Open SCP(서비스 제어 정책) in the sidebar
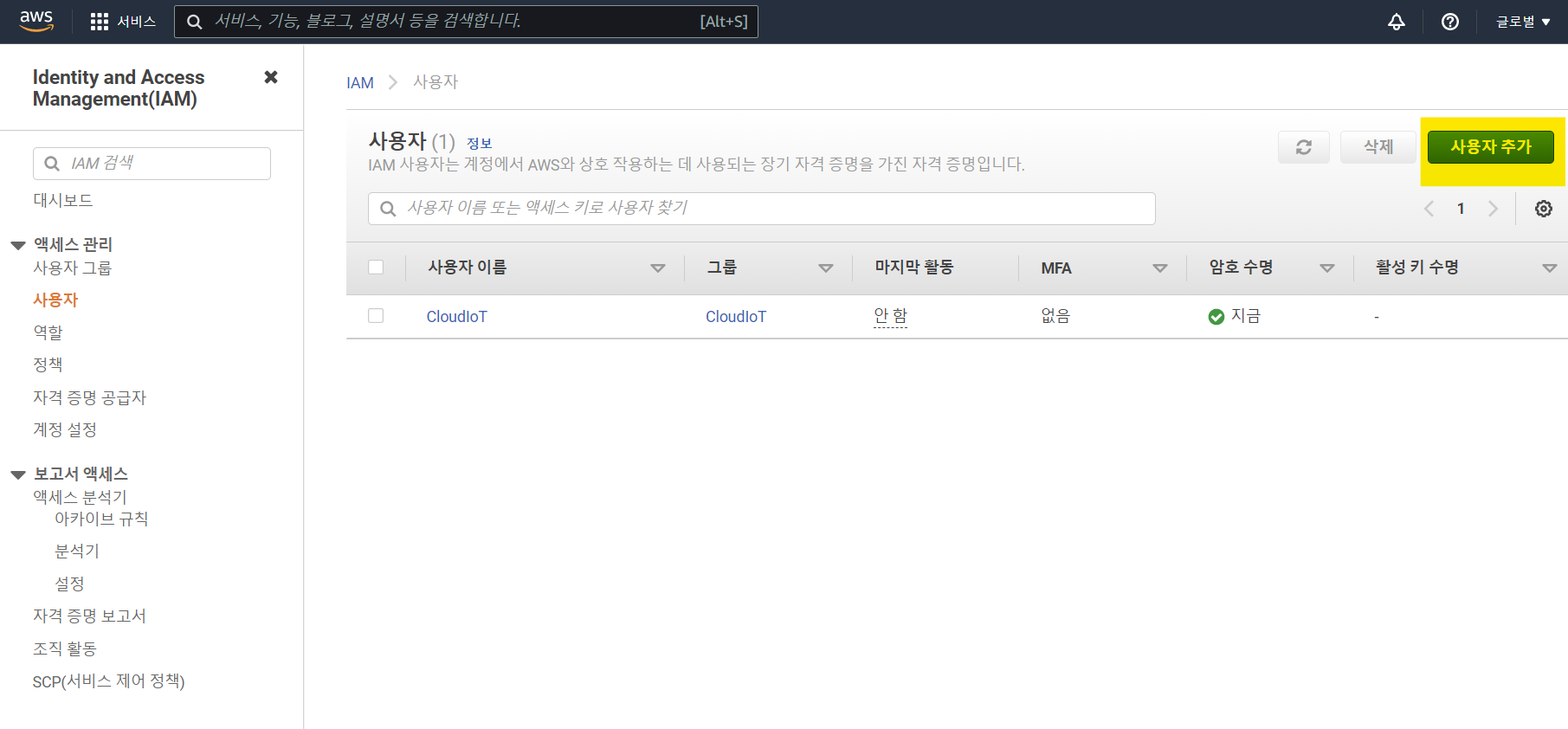1568x729 pixels. coord(109,681)
